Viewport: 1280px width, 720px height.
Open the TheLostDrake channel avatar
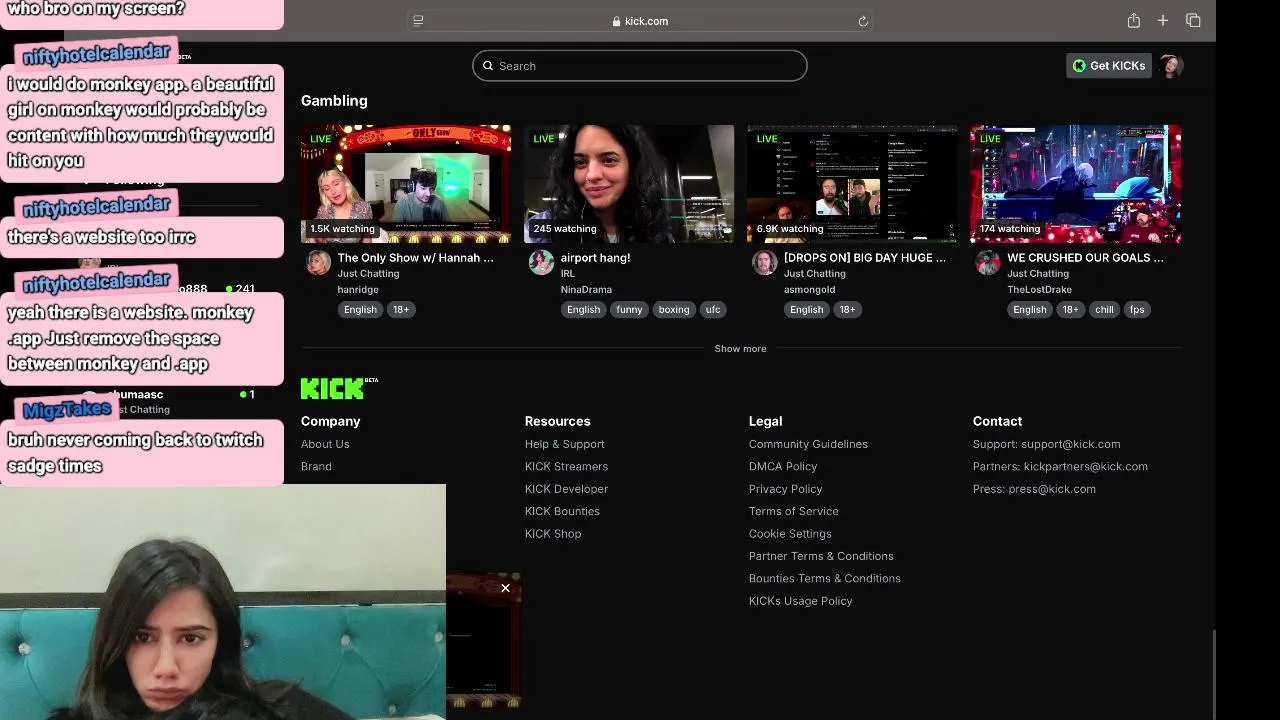tap(988, 263)
